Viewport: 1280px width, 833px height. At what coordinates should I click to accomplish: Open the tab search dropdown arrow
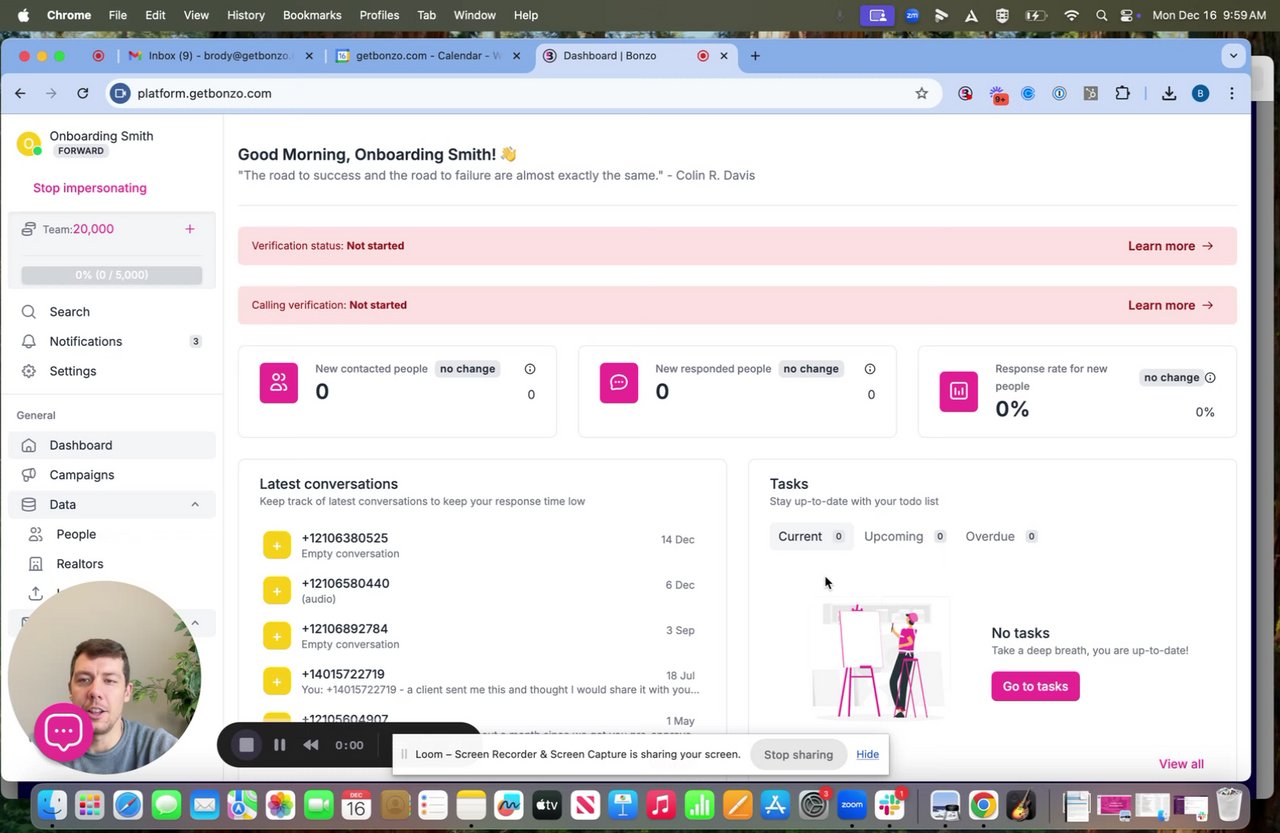tap(1233, 56)
